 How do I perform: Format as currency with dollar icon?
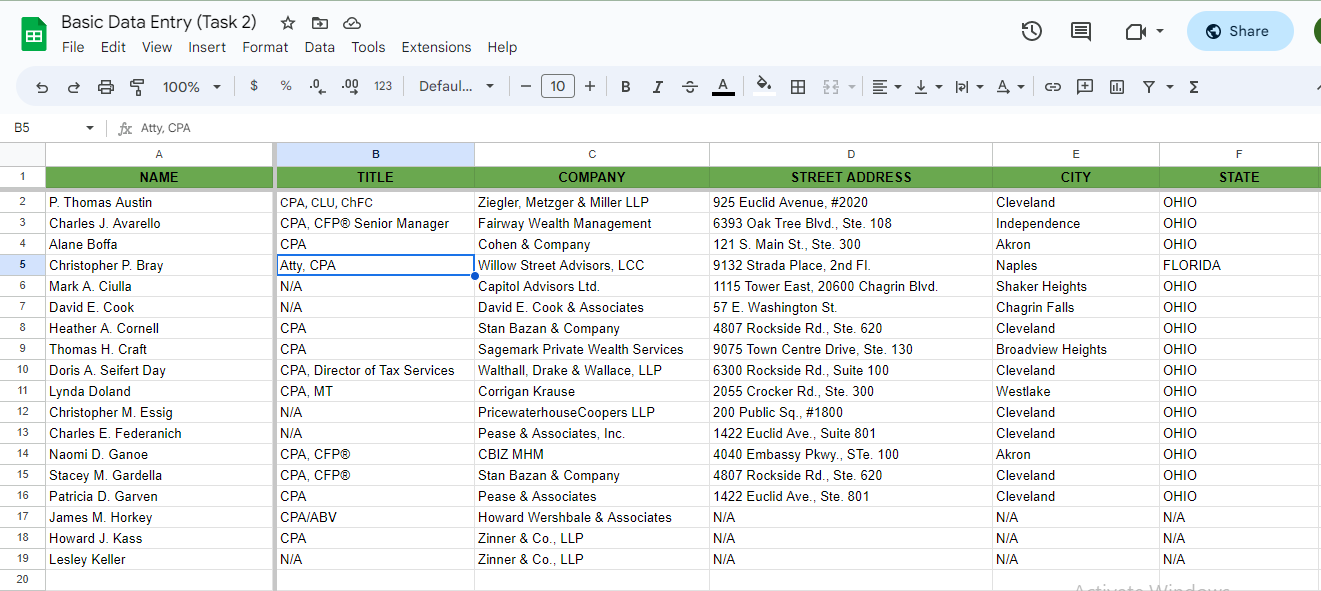tap(254, 86)
